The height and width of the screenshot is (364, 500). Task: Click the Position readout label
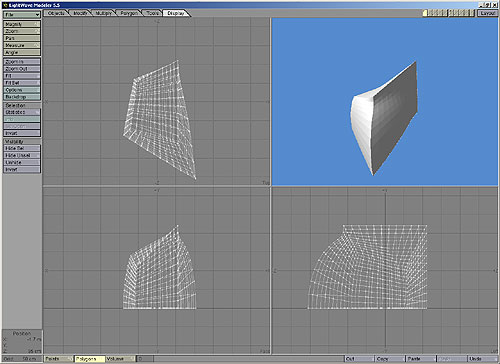point(22,333)
